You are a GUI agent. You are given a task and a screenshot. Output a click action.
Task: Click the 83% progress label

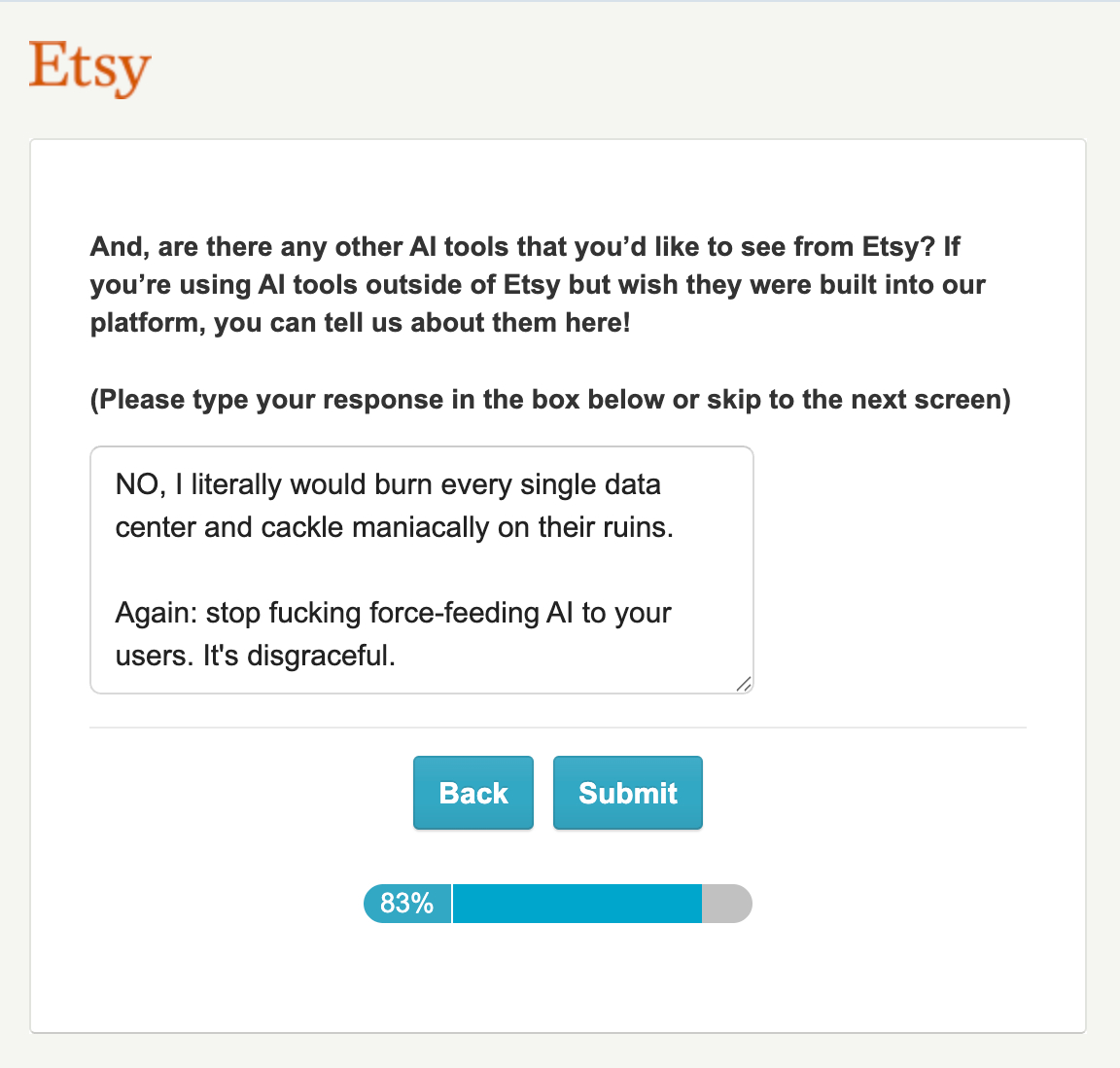coord(407,904)
